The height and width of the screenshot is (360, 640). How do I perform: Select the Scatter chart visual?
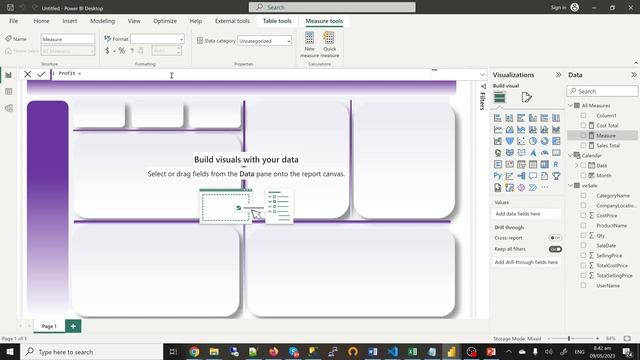pyautogui.click(x=521, y=141)
